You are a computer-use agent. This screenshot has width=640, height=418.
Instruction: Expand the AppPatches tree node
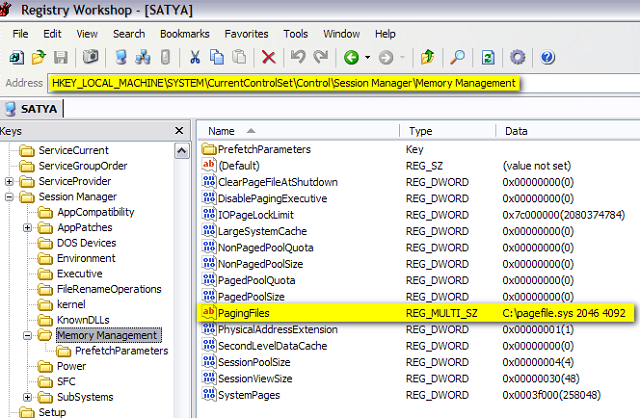click(27, 227)
